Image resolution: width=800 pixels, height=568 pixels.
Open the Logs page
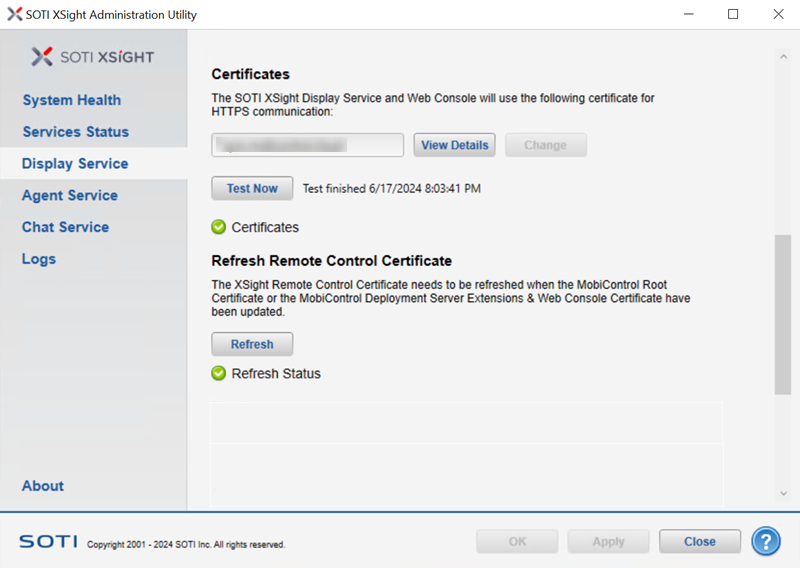39,259
